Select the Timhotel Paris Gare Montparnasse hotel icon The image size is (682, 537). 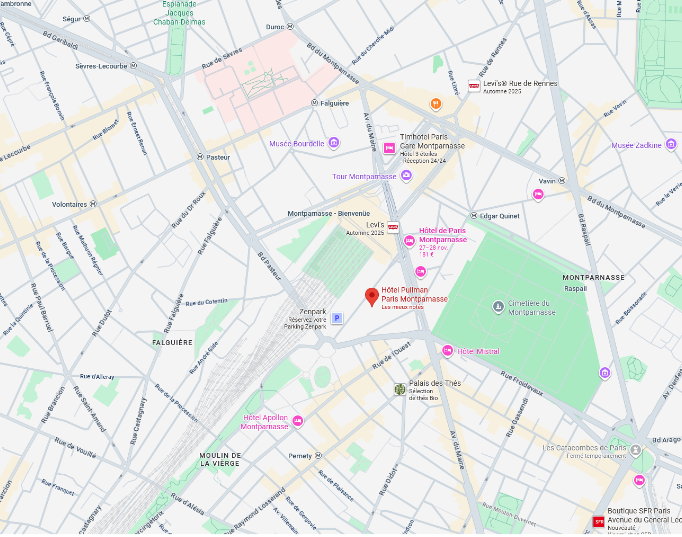click(x=389, y=149)
